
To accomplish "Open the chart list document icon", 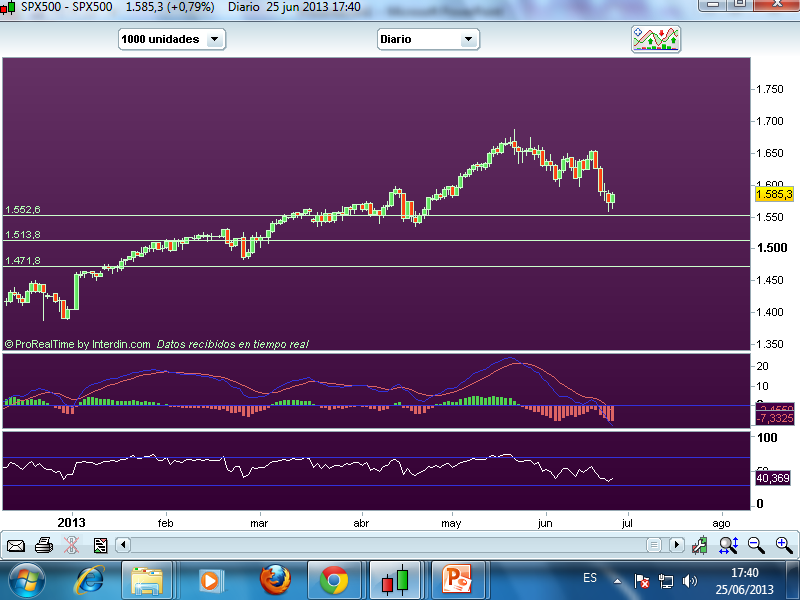I will coord(101,545).
